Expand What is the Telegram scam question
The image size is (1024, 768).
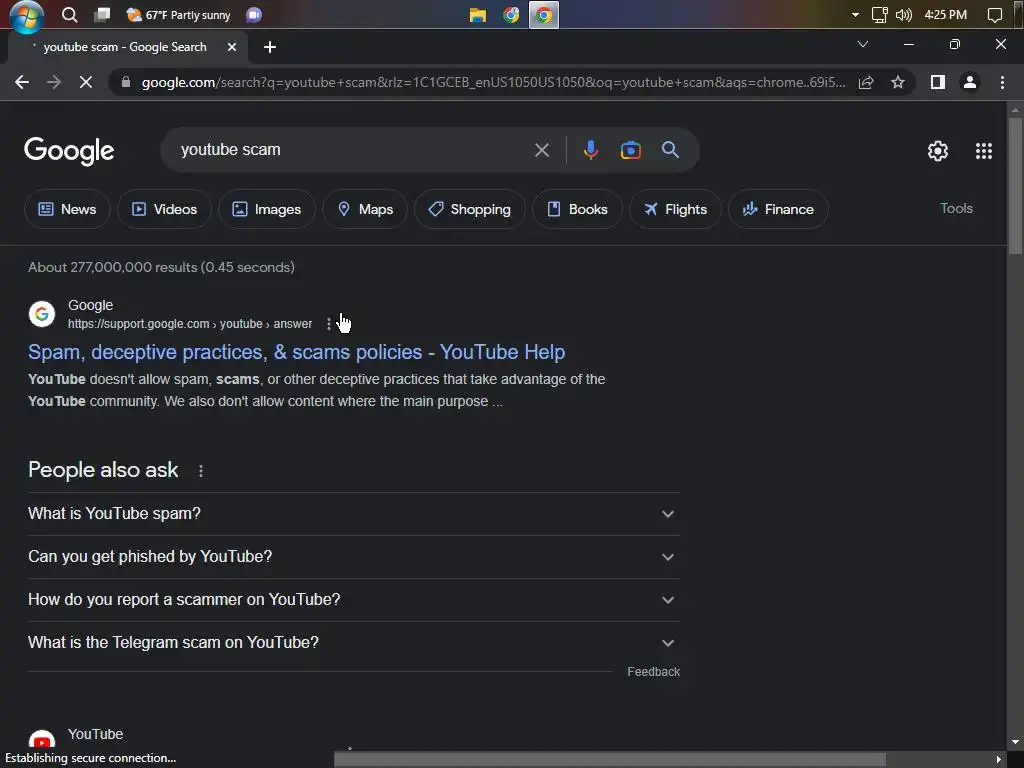click(x=353, y=643)
